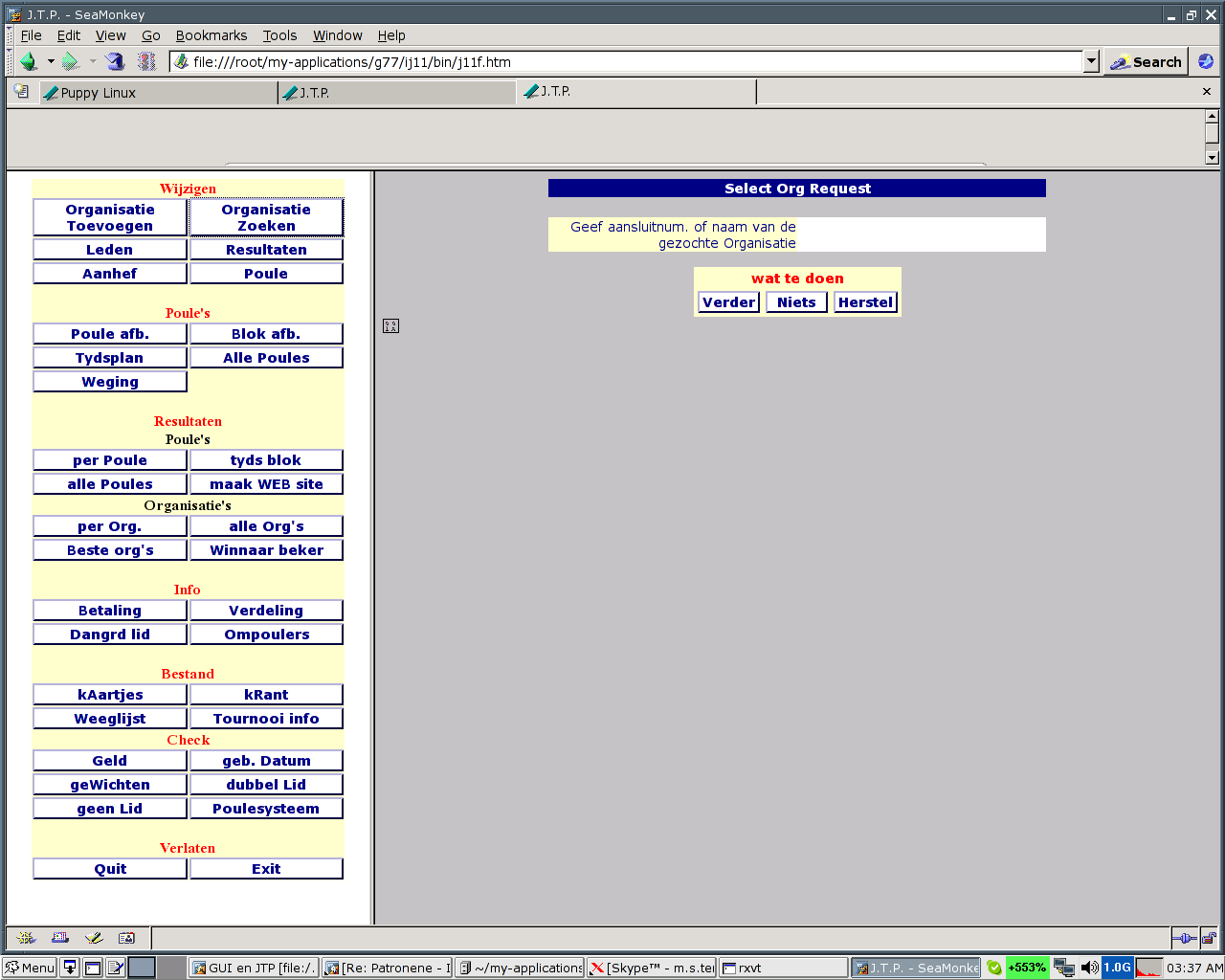Open the Bookmarks menu
The height and width of the screenshot is (980, 1225).
pyautogui.click(x=212, y=35)
